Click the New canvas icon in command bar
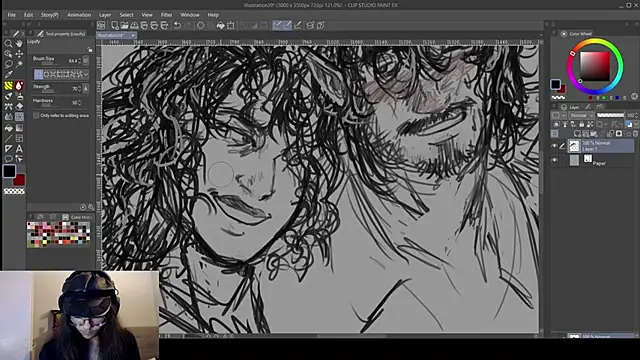Screen dimensions: 640x360 tap(115, 25)
